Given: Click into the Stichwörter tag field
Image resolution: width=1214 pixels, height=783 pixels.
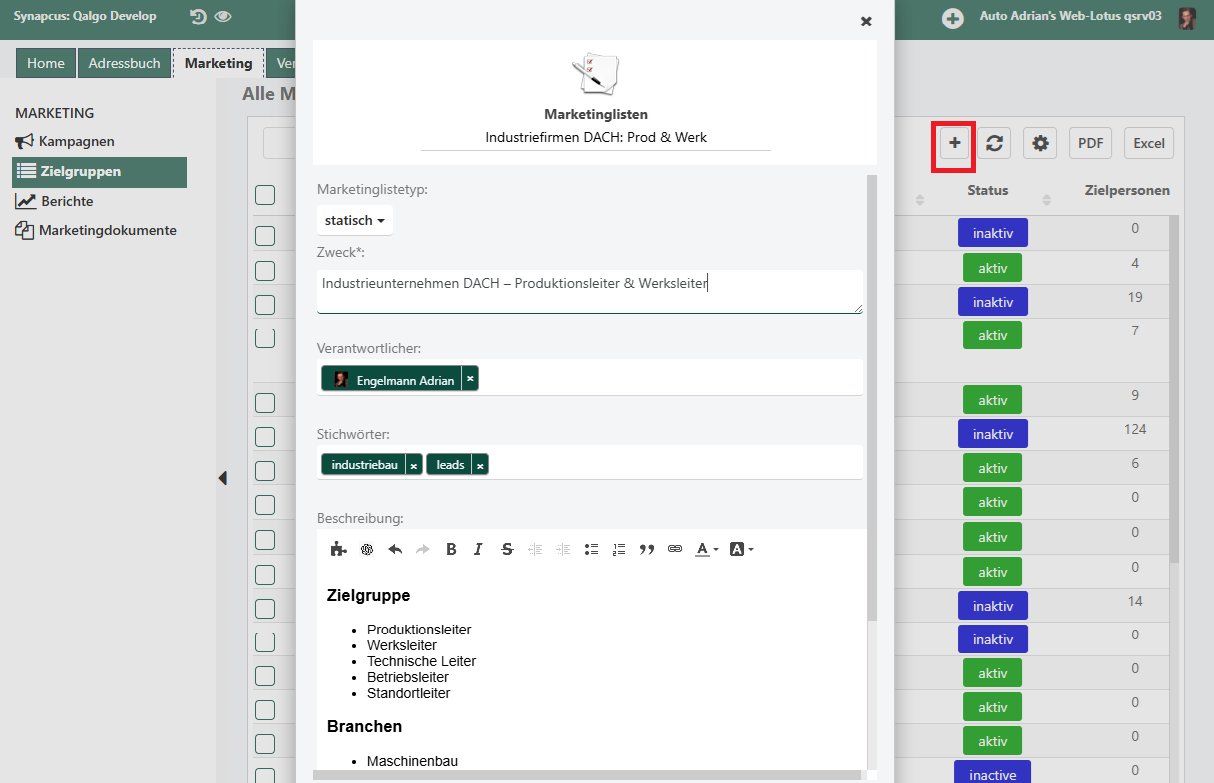Looking at the screenshot, I should pos(590,462).
